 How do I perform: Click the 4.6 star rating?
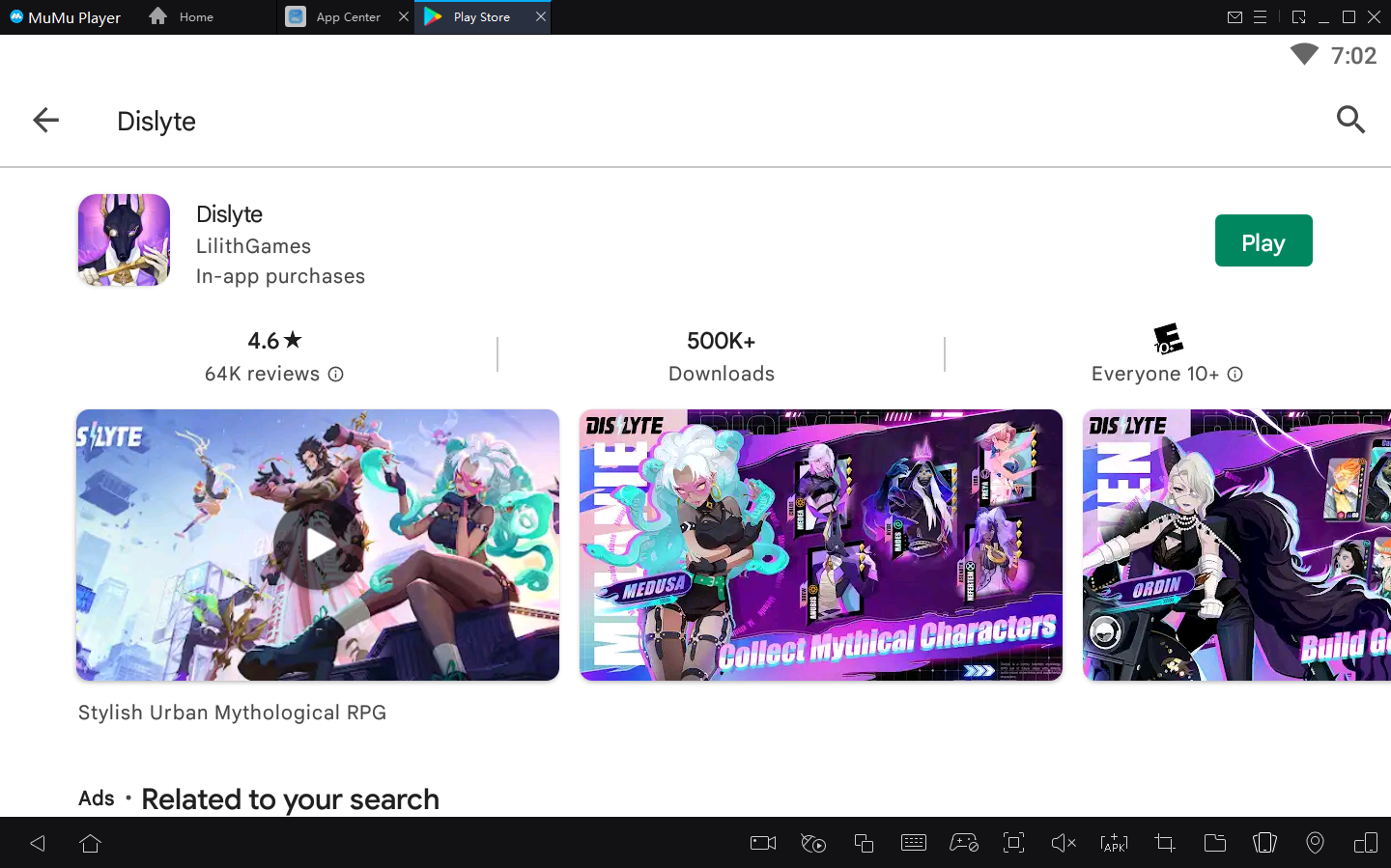click(x=274, y=341)
